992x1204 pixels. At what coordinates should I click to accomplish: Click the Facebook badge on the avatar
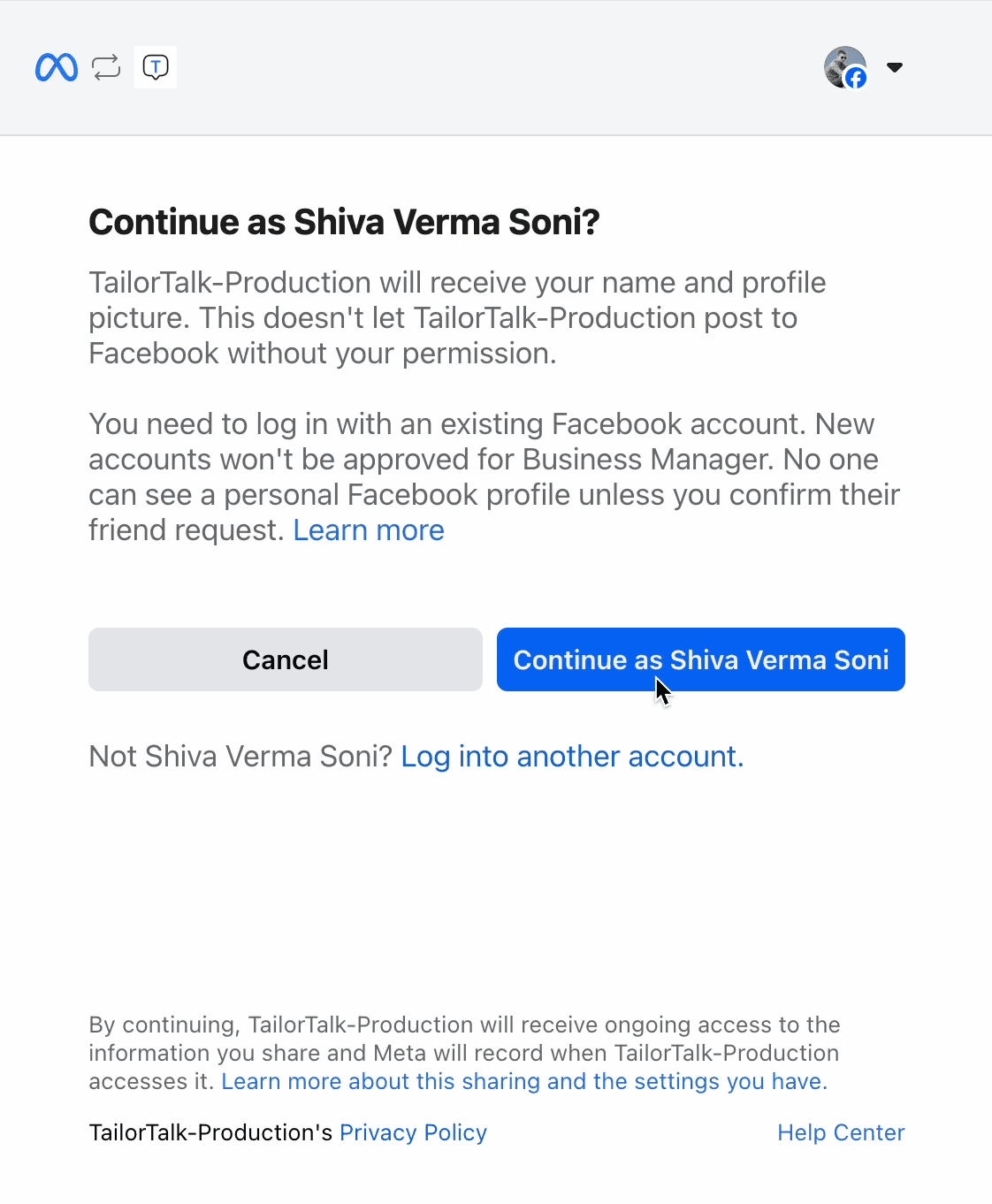856,78
